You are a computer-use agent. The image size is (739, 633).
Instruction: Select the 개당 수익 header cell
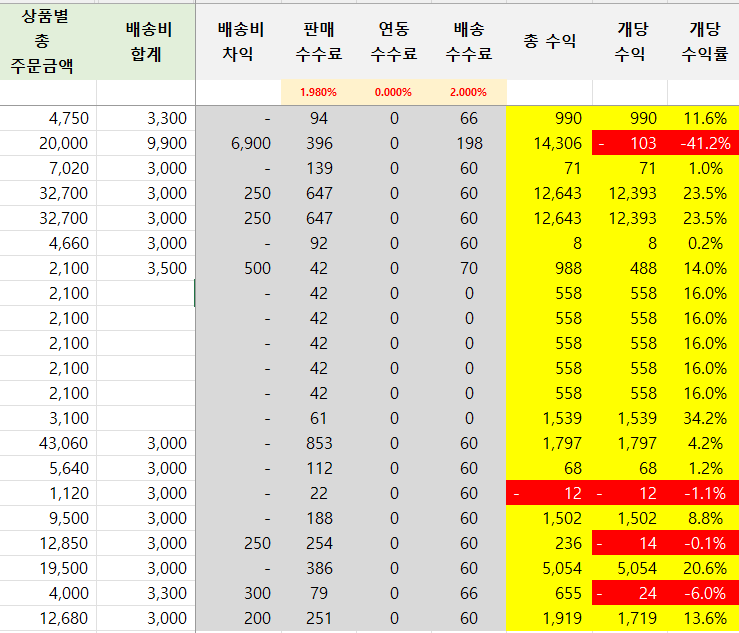[x=630, y=41]
